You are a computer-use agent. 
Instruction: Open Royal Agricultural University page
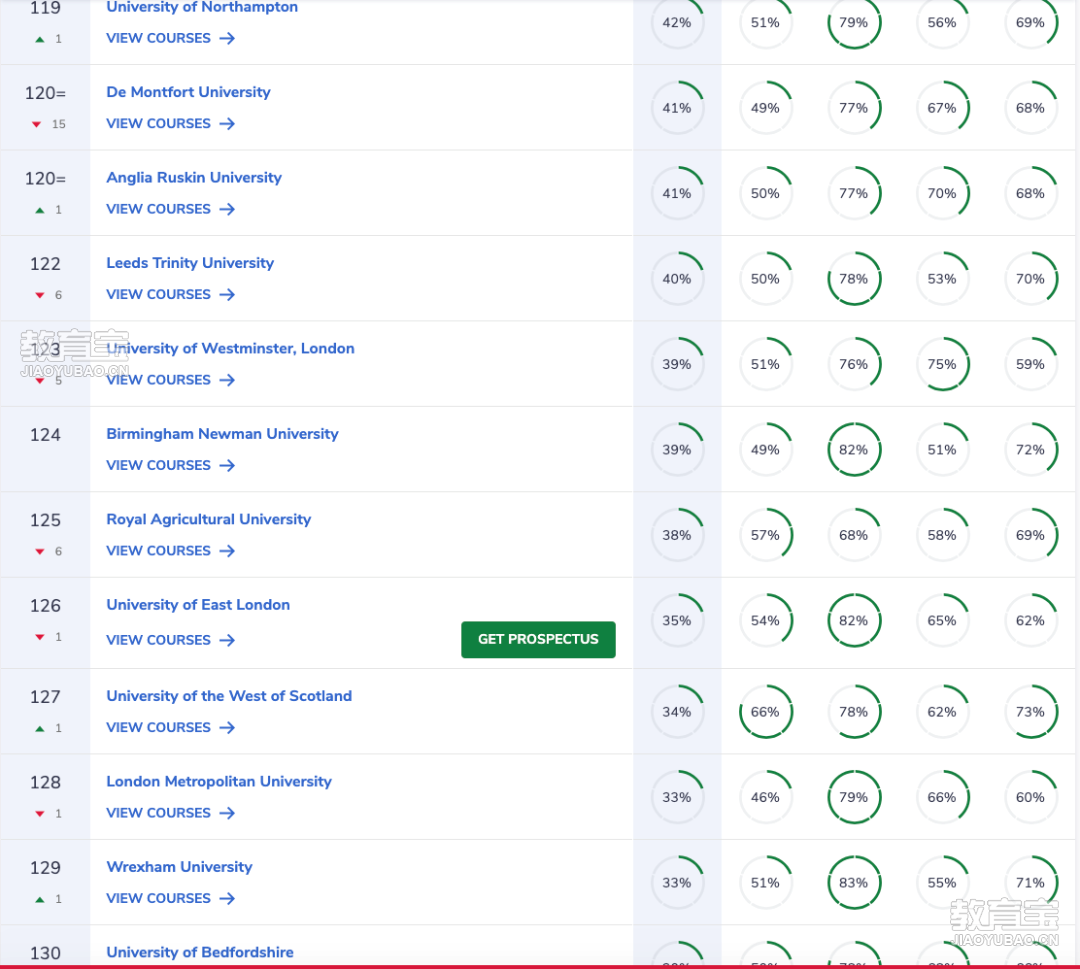[x=208, y=519]
